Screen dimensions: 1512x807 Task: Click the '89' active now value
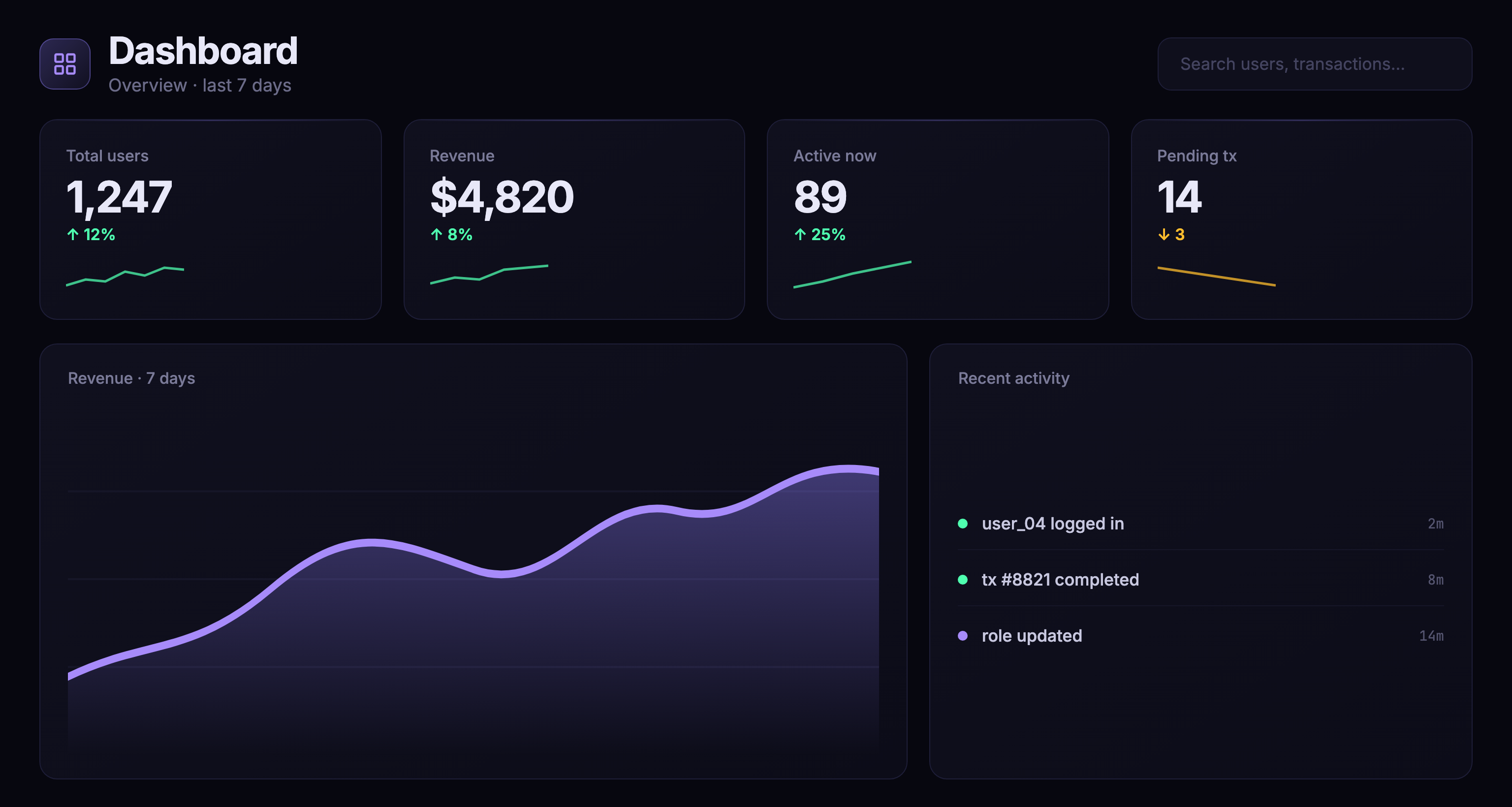tap(820, 197)
